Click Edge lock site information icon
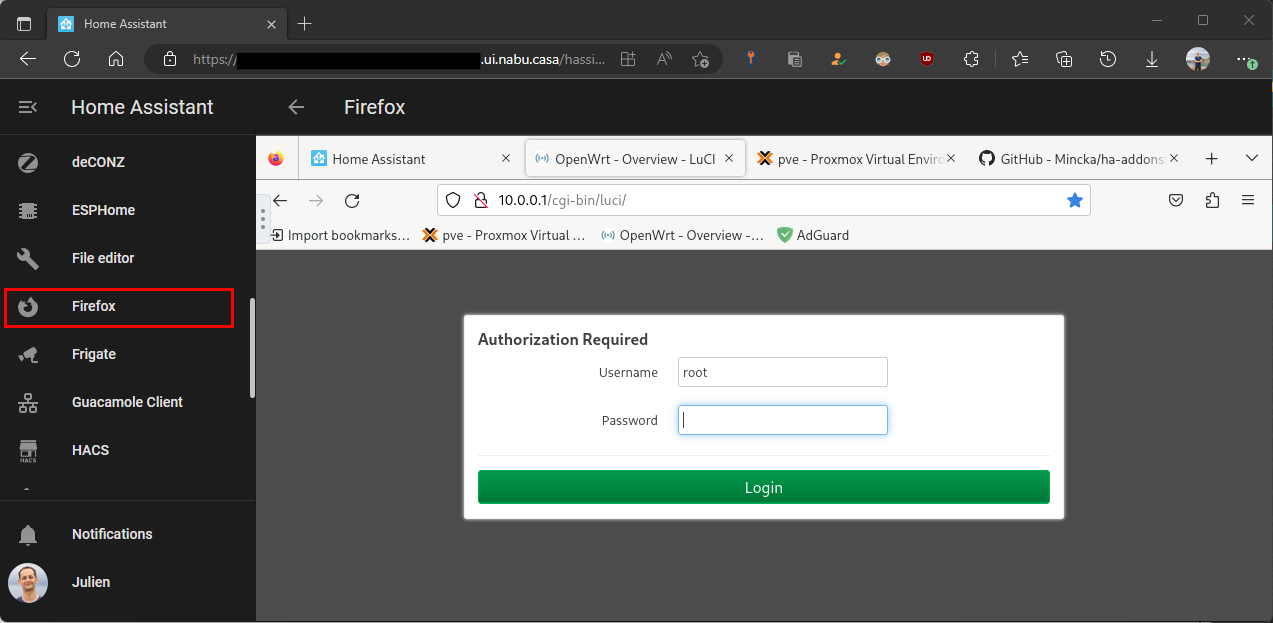 point(169,59)
